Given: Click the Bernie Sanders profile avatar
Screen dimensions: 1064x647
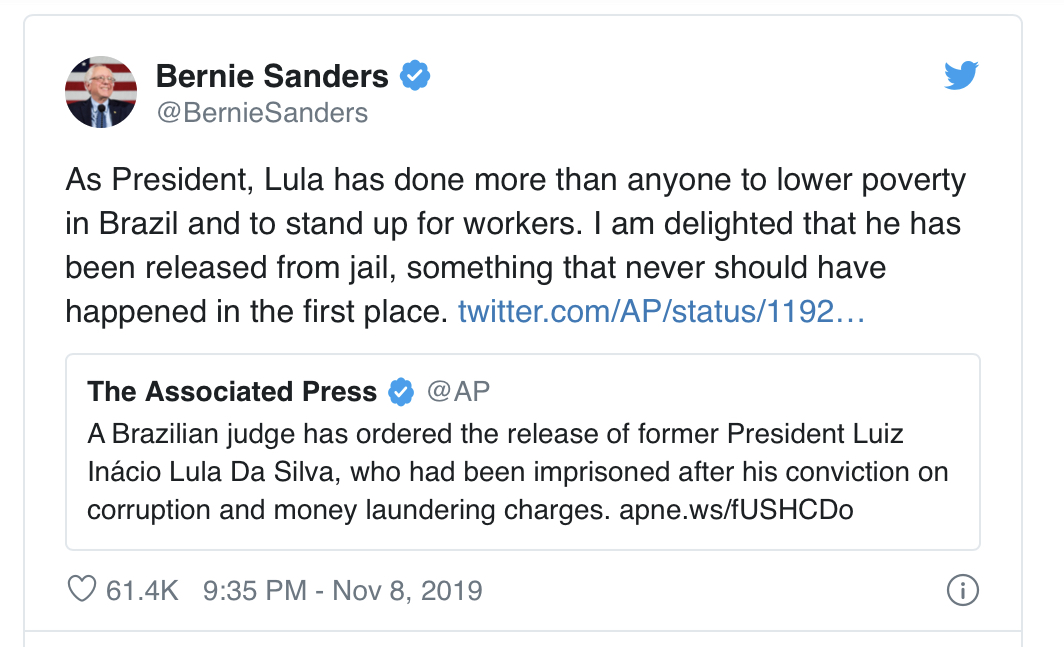Looking at the screenshot, I should [101, 92].
